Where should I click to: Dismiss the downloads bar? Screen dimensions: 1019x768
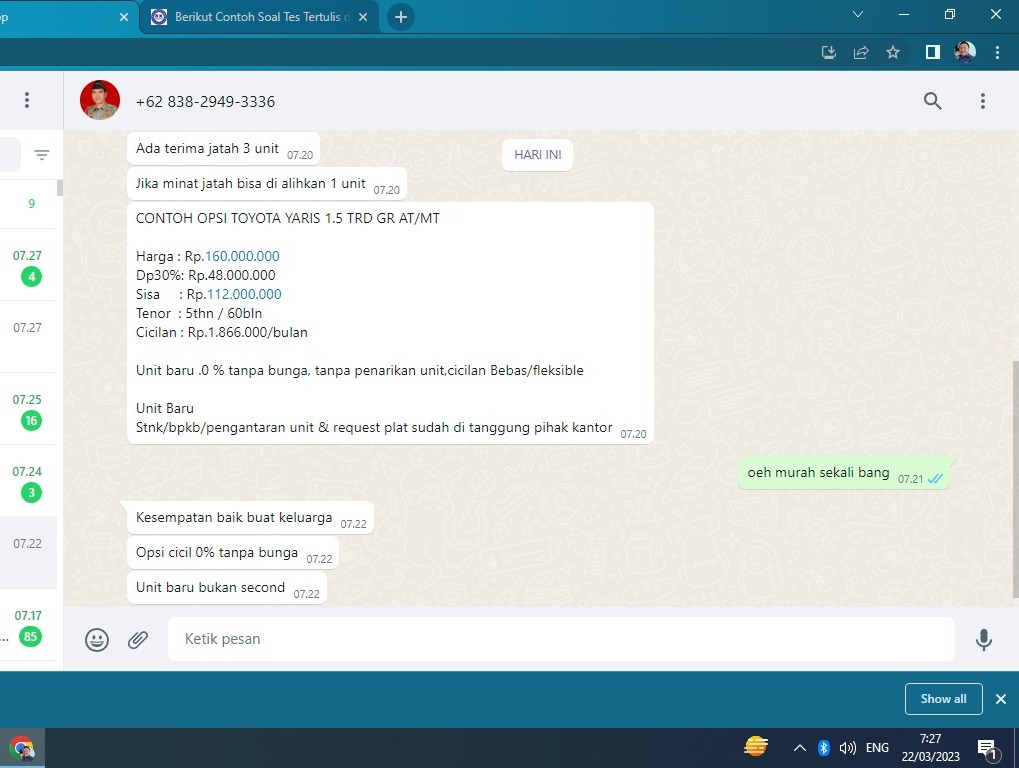pos(1001,699)
